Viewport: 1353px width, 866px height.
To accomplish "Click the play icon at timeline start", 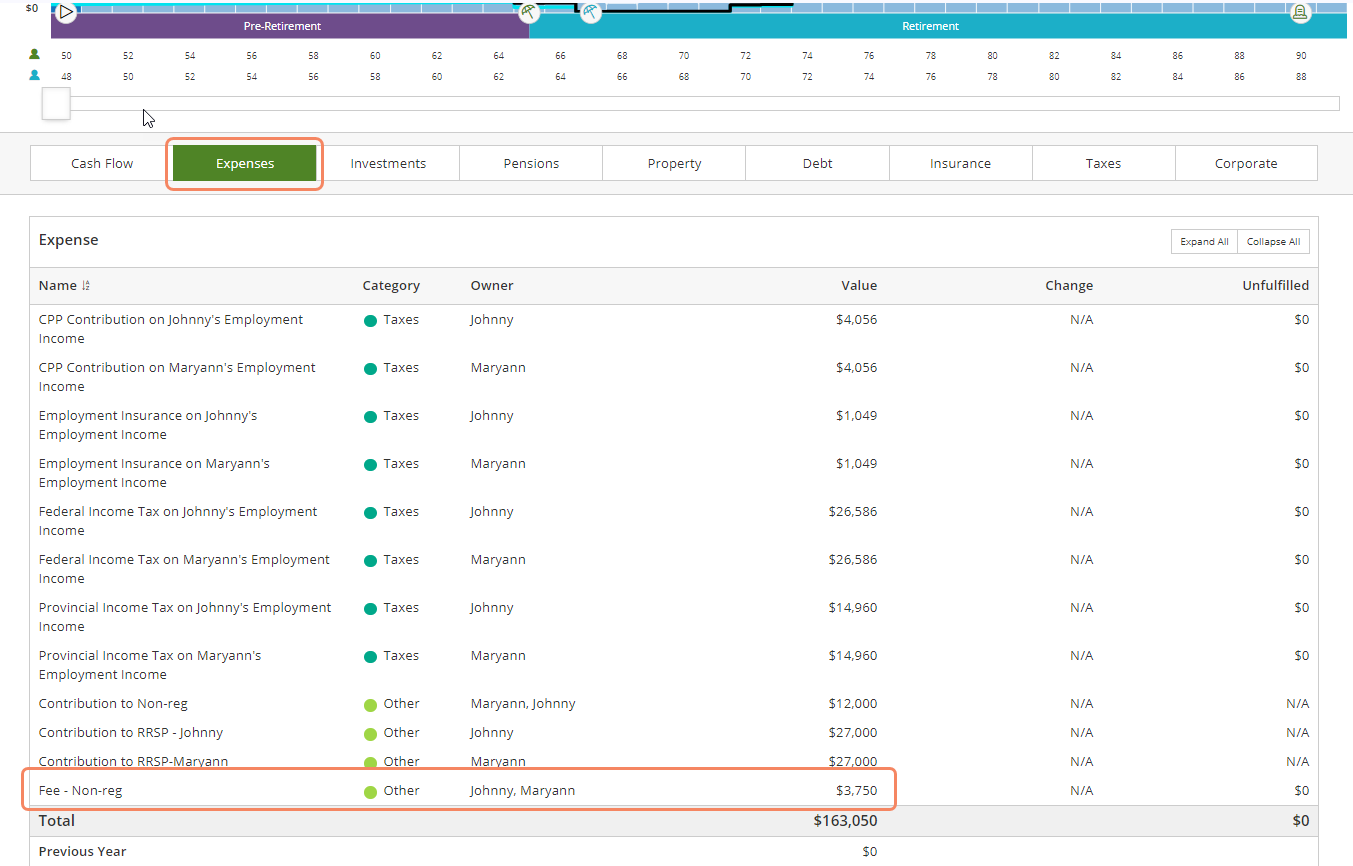I will (66, 13).
